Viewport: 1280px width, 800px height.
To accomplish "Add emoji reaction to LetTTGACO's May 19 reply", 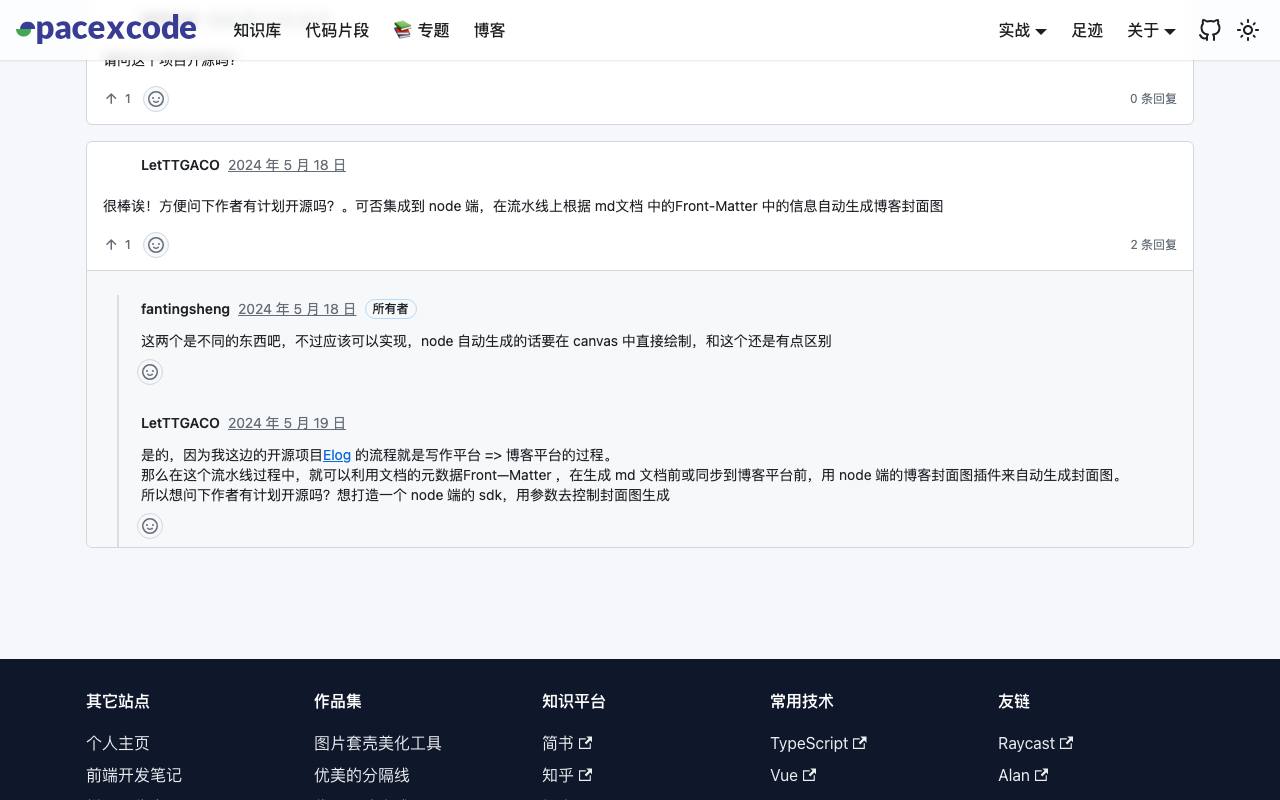I will pos(150,526).
